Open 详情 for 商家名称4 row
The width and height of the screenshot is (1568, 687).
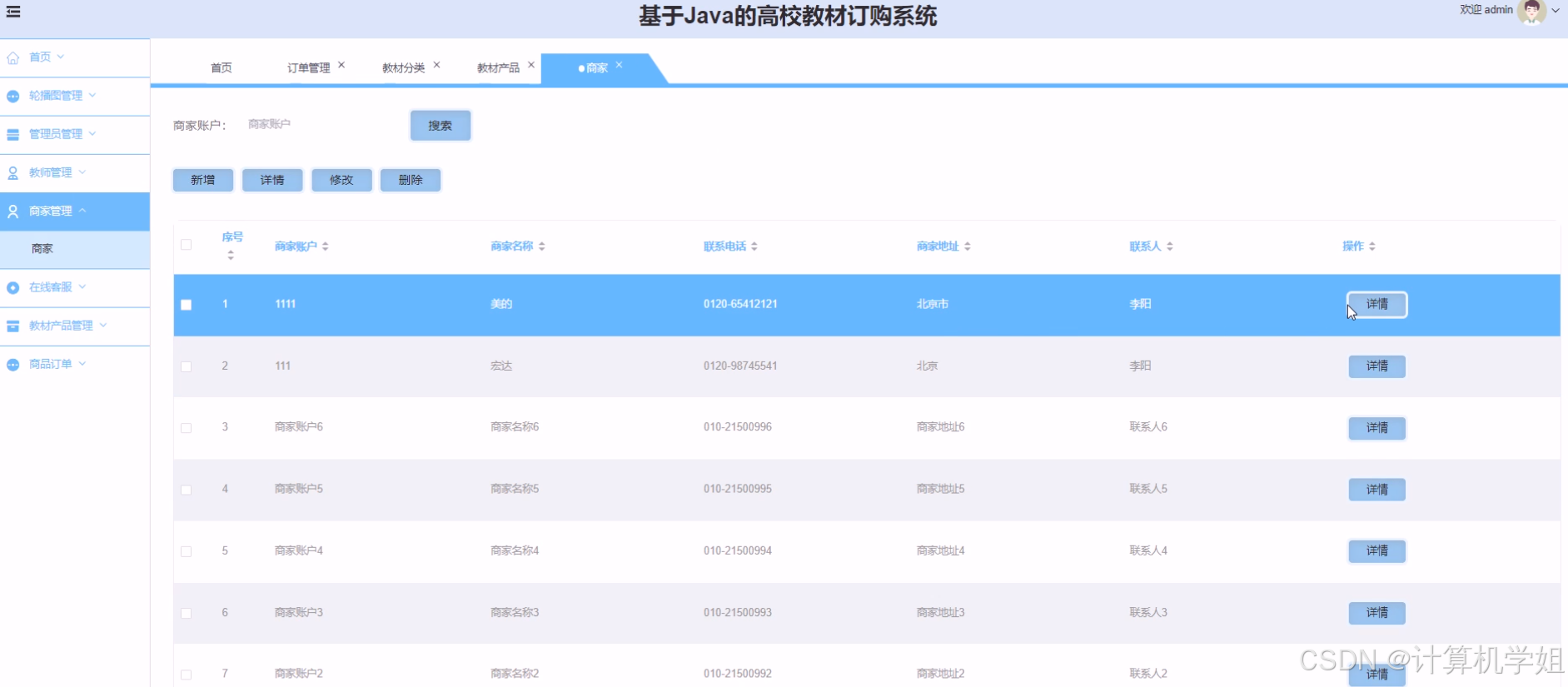(x=1377, y=551)
